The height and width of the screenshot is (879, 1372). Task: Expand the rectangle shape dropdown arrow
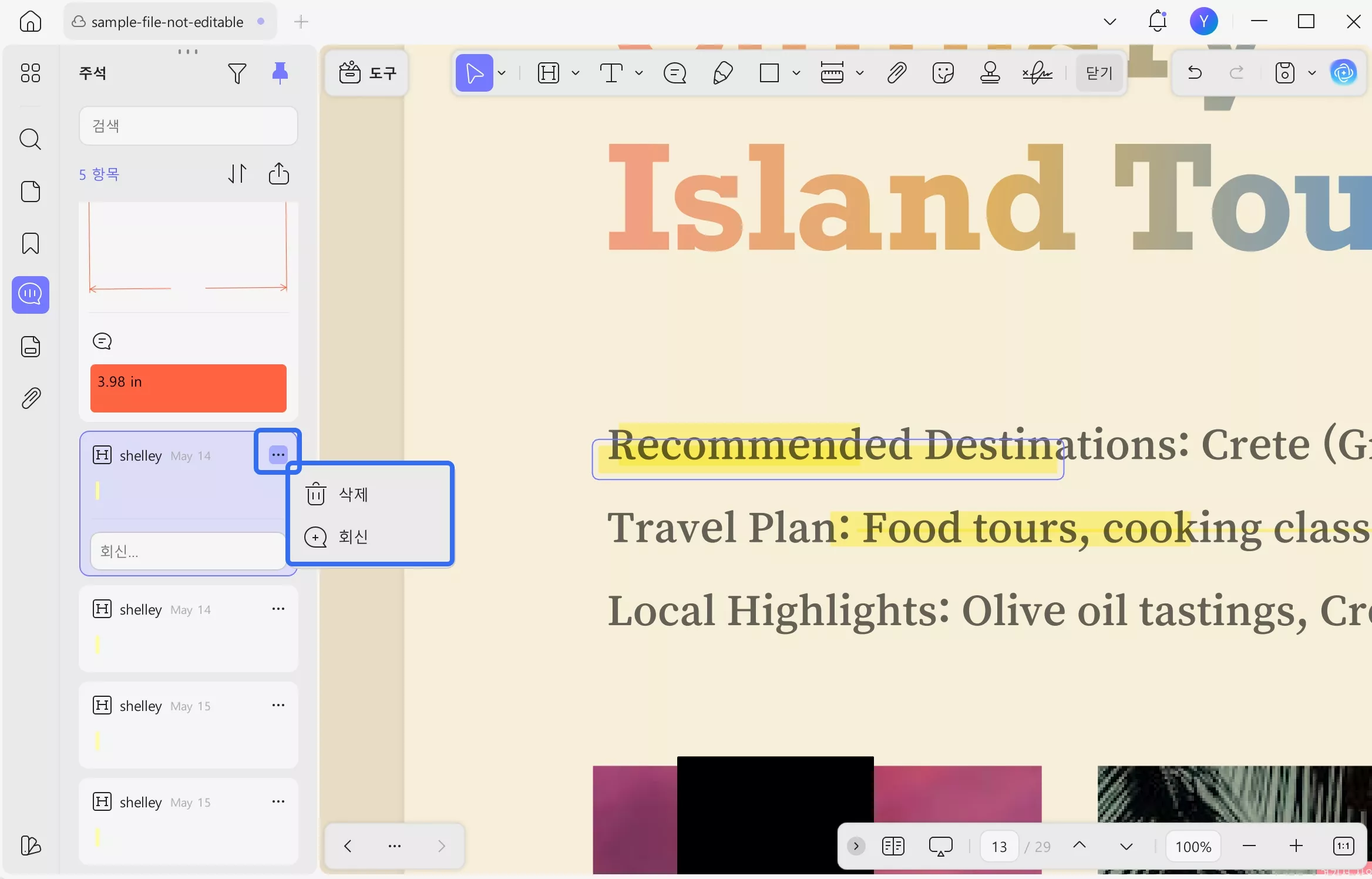[x=796, y=73]
